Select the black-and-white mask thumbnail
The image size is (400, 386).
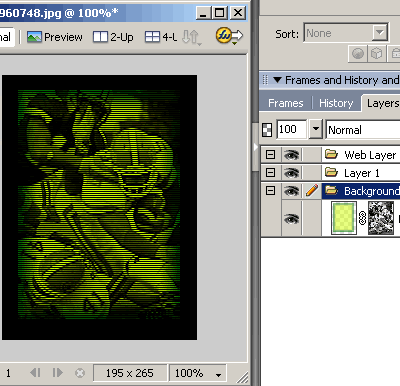tap(381, 218)
